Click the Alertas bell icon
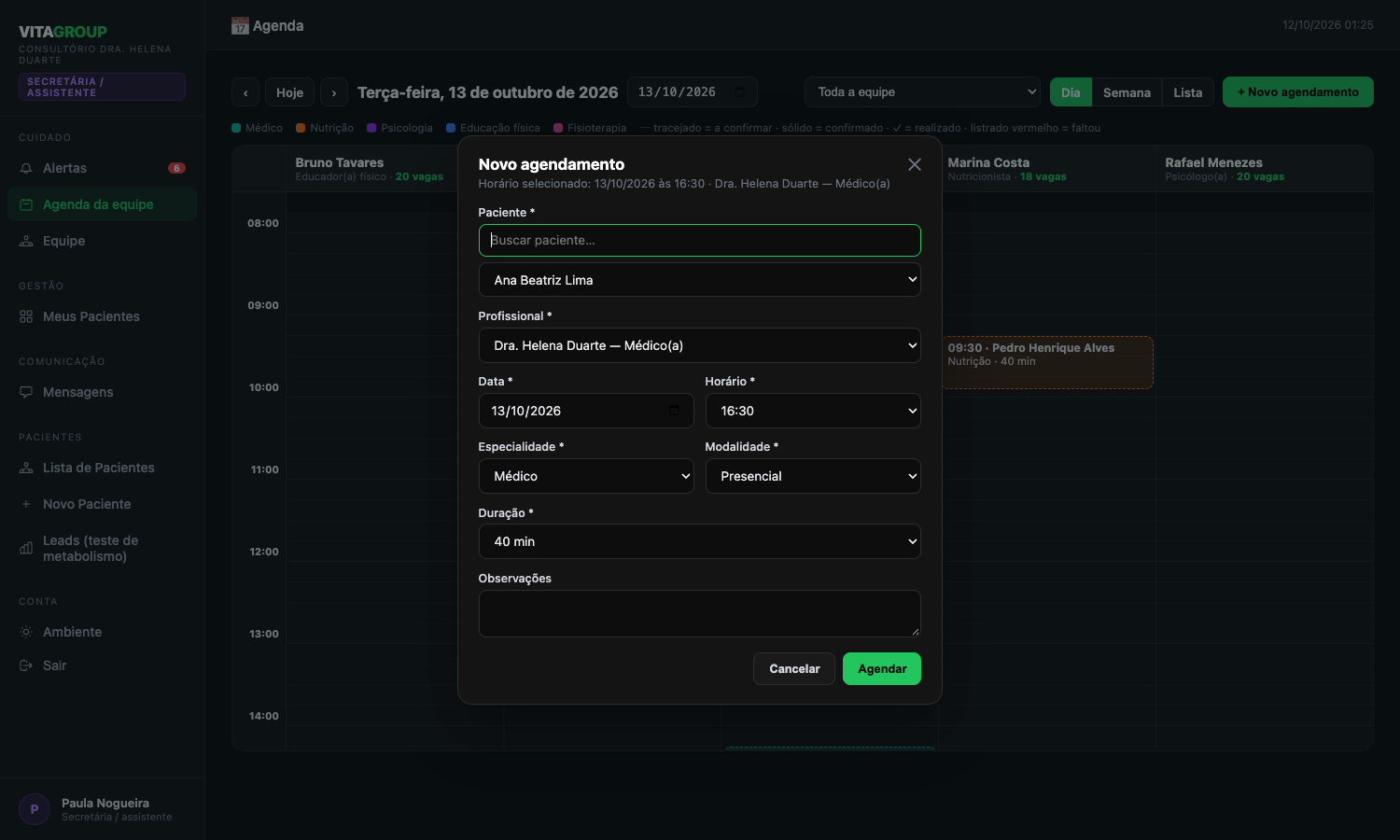 pyautogui.click(x=26, y=168)
